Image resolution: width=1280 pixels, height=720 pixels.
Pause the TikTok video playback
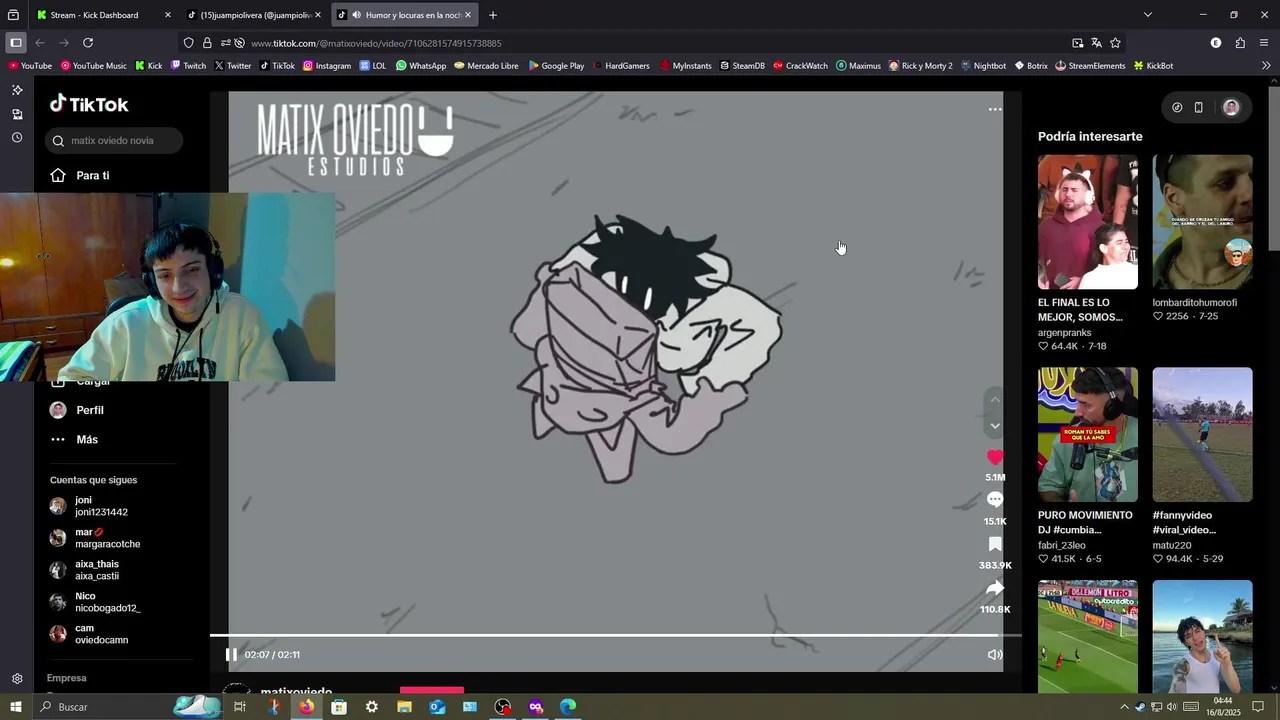tap(231, 655)
